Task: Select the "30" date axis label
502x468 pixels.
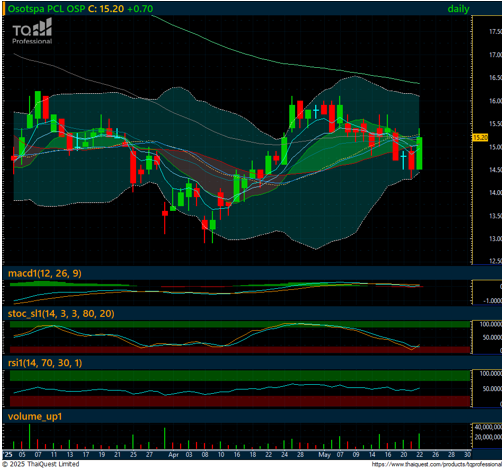Action: point(467,455)
